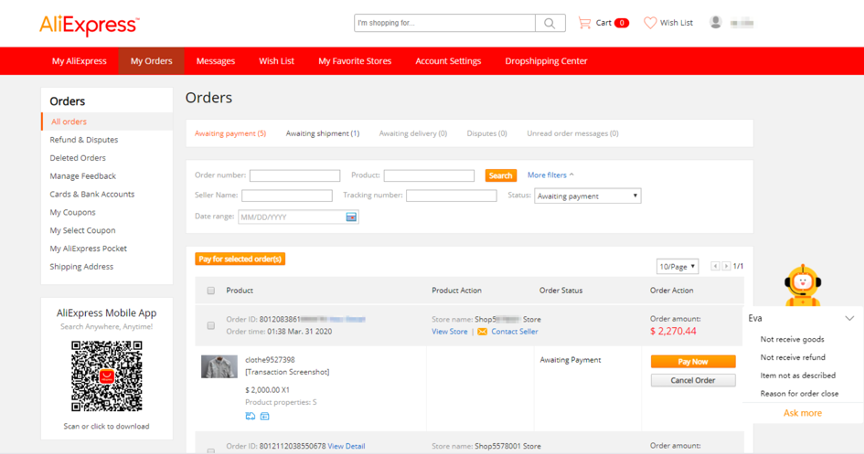
Task: Focus the Product filter input field
Action: [429, 176]
